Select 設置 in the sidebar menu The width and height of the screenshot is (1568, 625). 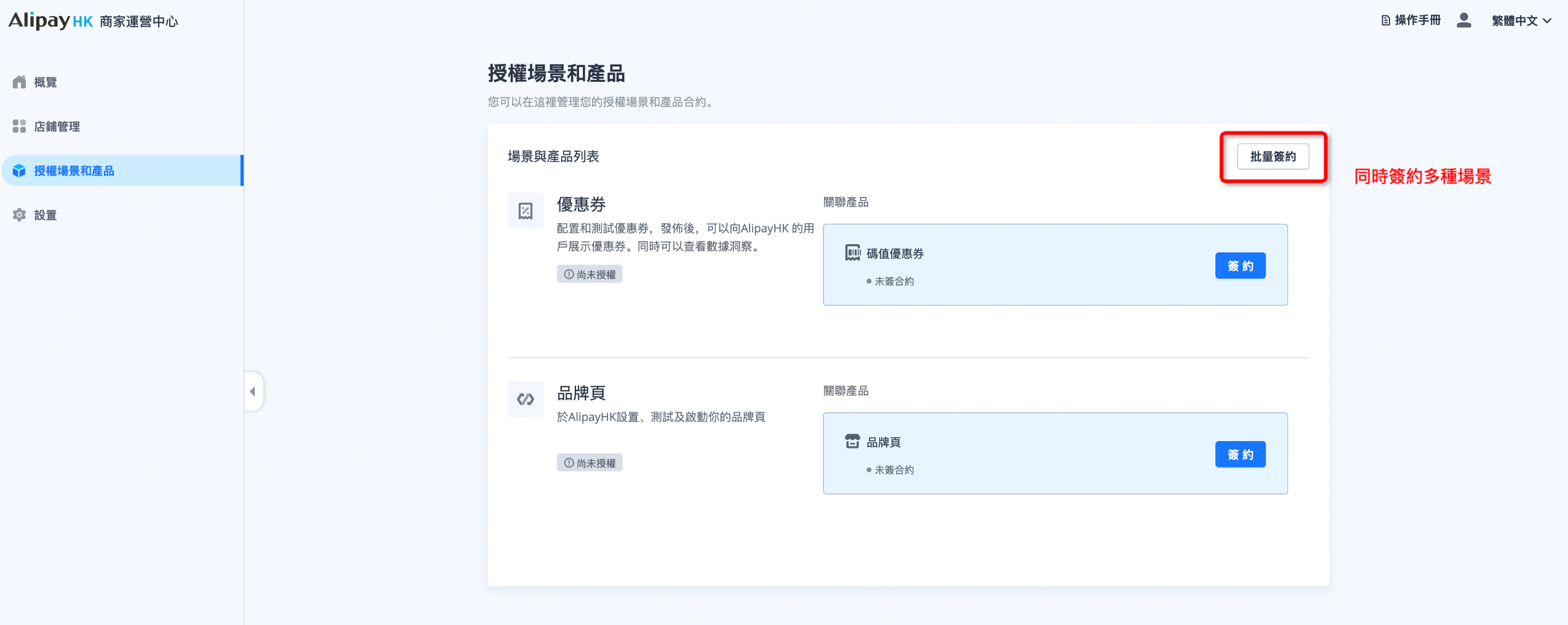[46, 215]
